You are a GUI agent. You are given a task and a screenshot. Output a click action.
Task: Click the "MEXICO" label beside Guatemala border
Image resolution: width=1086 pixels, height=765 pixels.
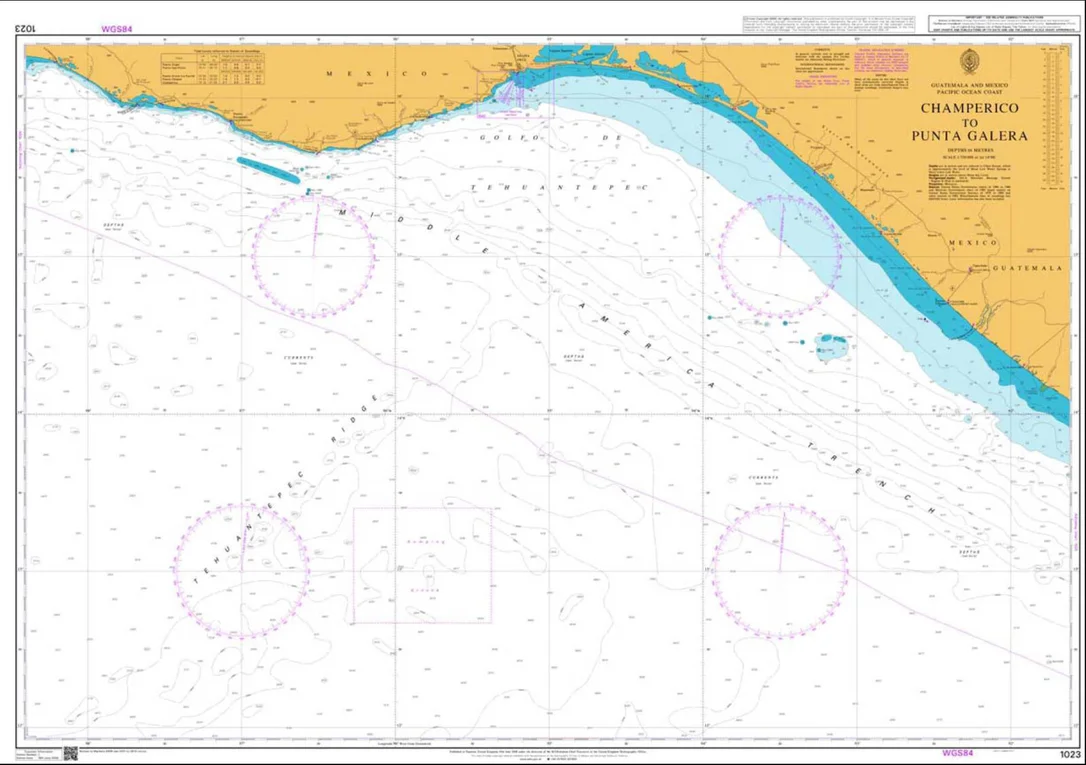tap(973, 243)
